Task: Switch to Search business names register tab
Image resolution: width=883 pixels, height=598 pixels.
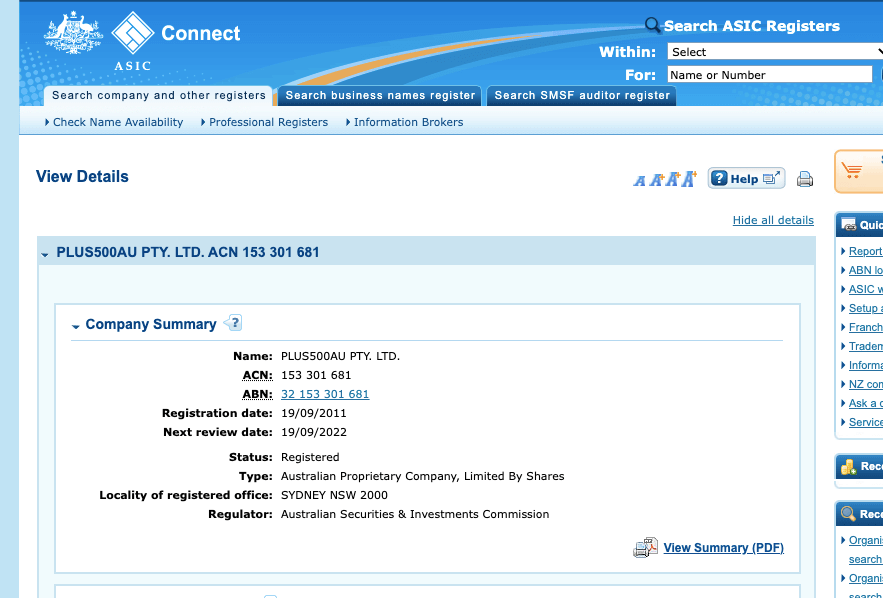Action: (380, 96)
